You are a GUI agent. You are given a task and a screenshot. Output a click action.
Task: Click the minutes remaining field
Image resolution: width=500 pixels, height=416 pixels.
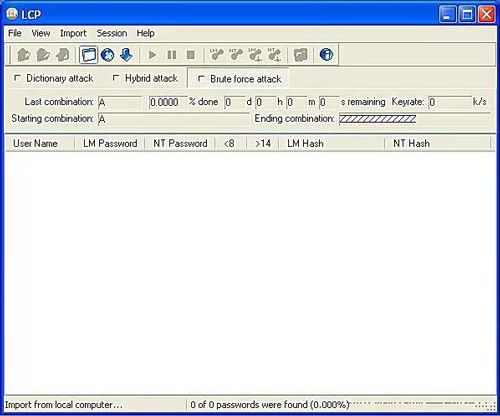[296, 102]
